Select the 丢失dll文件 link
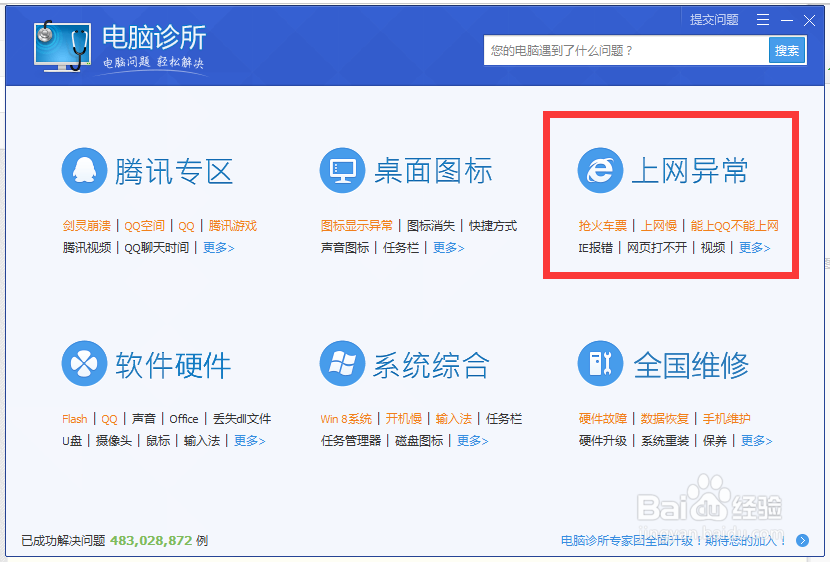The image size is (830, 562). pos(242,419)
